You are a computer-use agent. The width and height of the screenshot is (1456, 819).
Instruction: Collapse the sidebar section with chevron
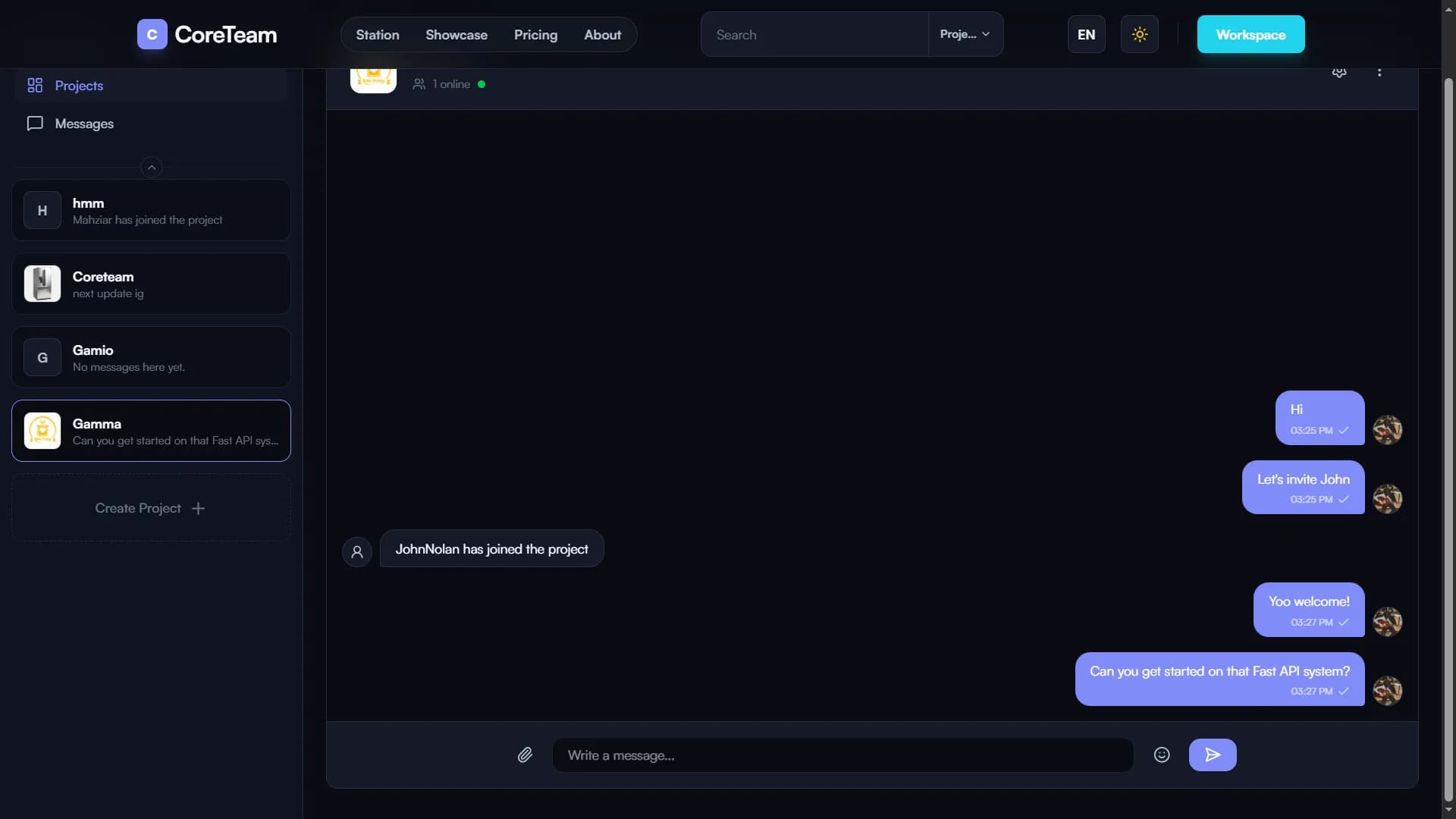[152, 167]
